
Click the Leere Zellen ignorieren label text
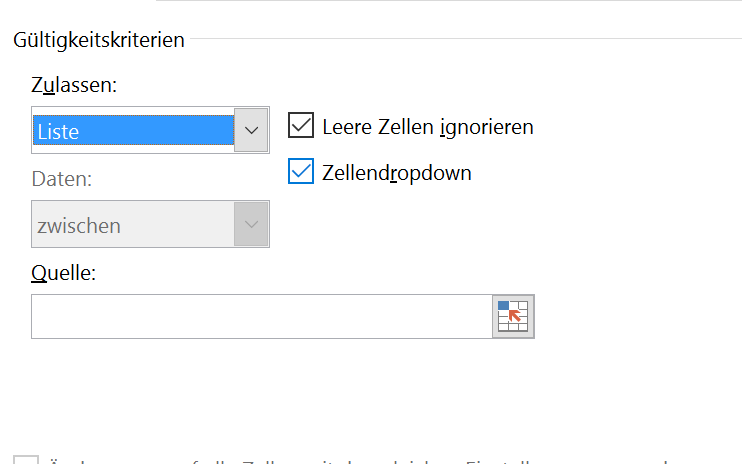pyautogui.click(x=428, y=127)
